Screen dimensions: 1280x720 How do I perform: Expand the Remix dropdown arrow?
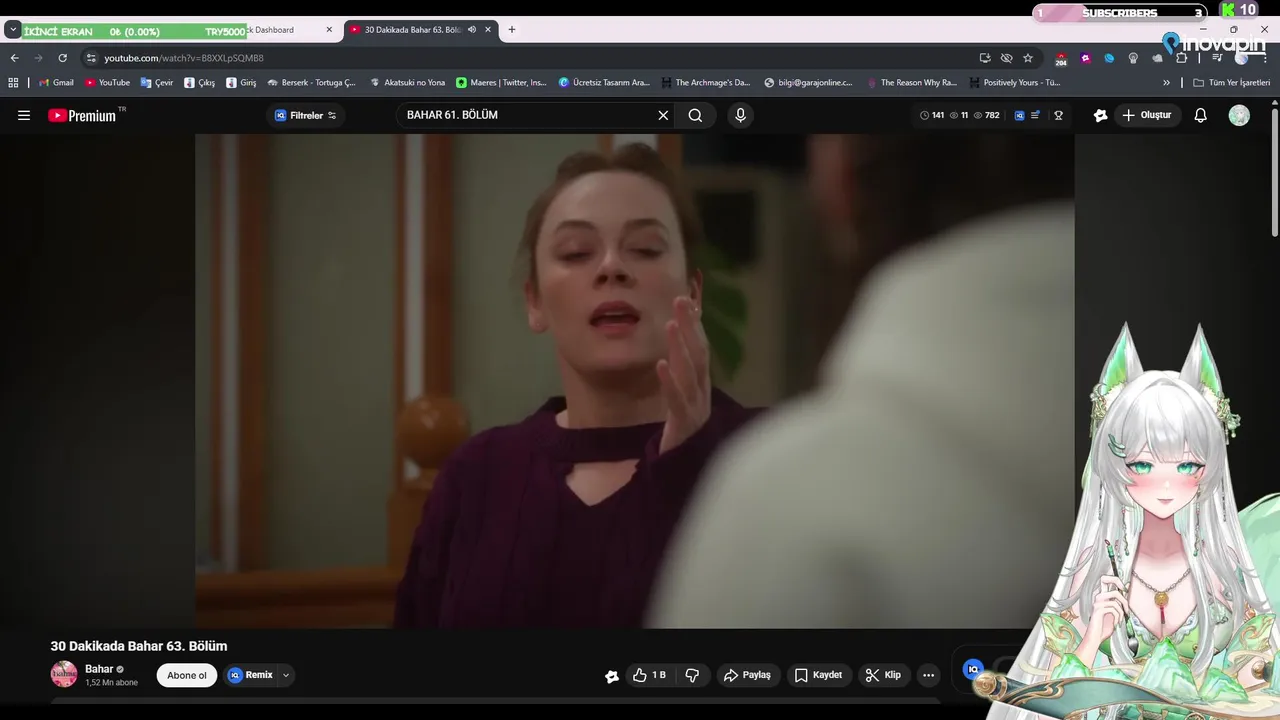(286, 675)
